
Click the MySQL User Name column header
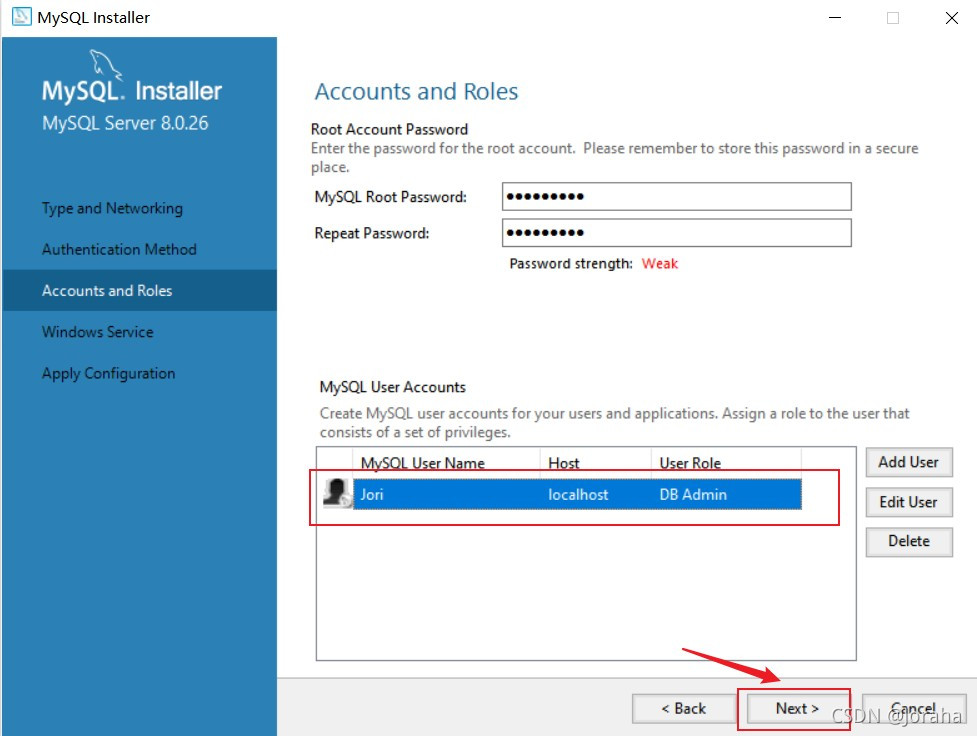446,463
